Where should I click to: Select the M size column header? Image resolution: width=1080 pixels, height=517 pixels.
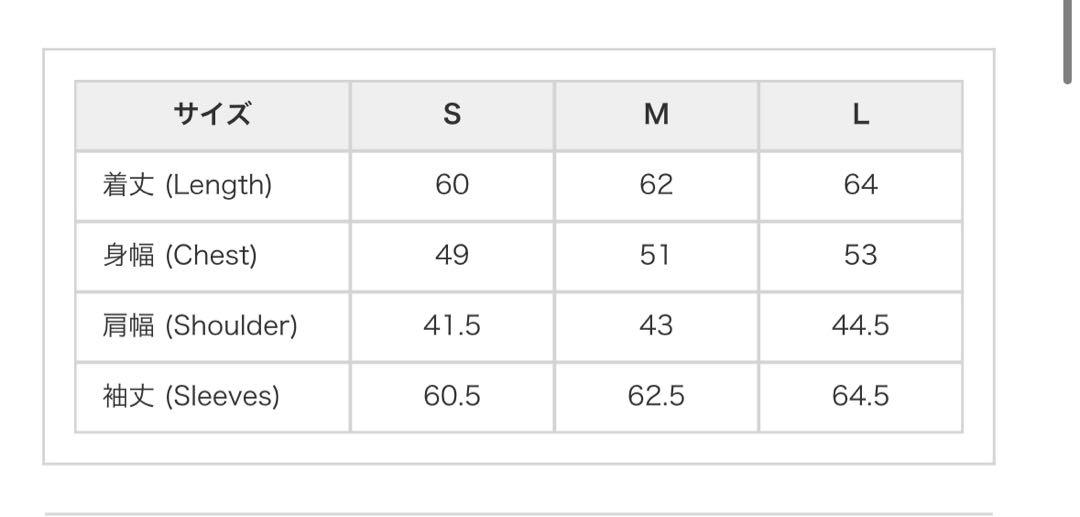coord(656,115)
